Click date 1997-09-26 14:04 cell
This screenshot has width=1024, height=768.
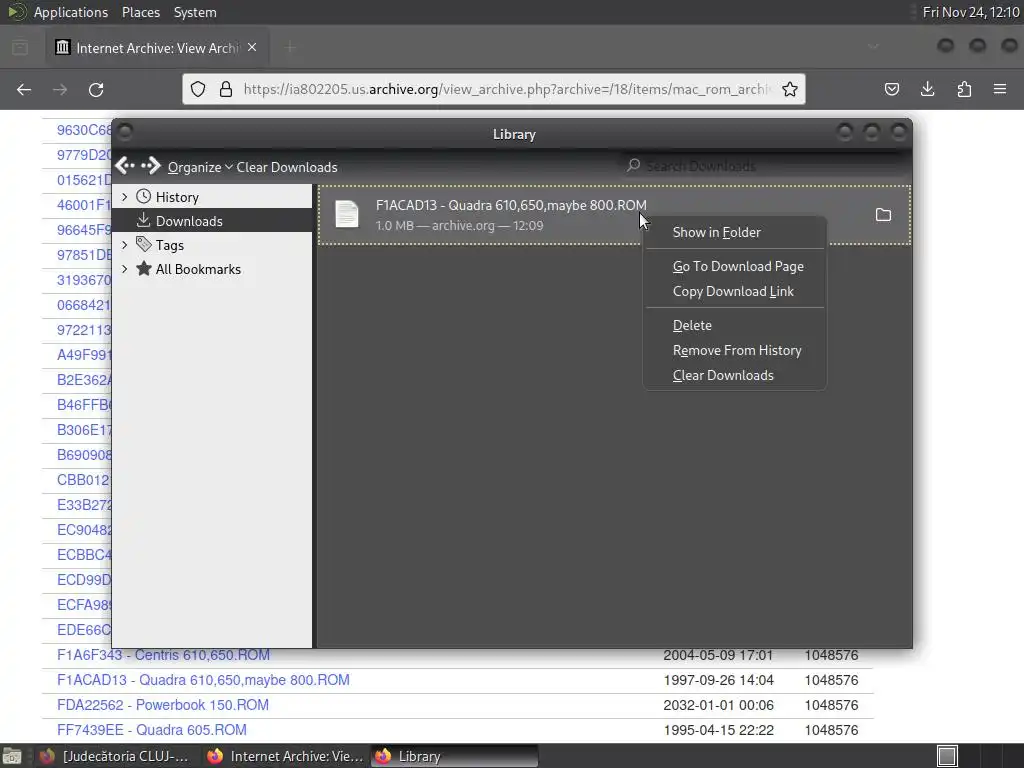718,680
